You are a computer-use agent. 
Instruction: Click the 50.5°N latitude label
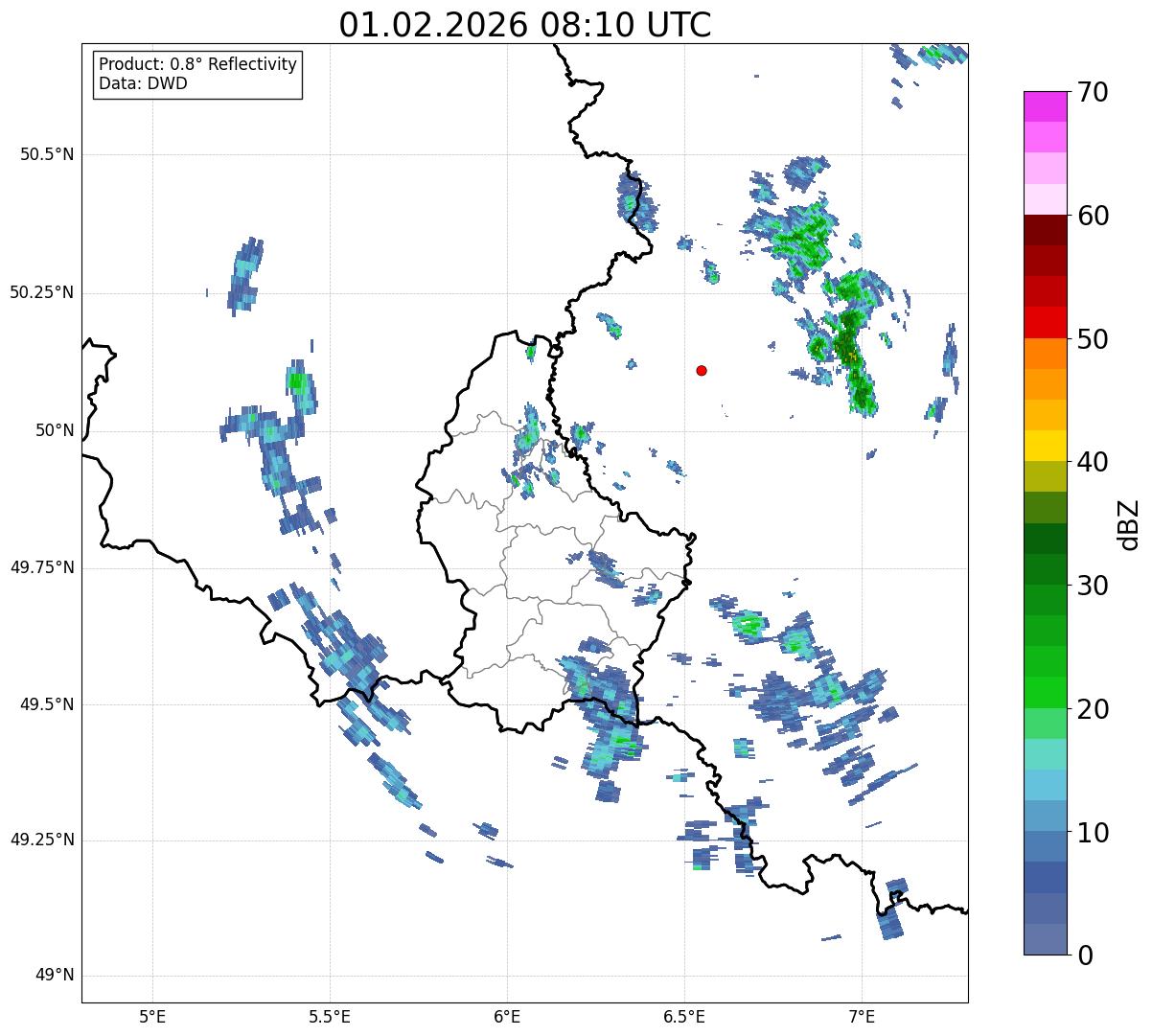[47, 155]
